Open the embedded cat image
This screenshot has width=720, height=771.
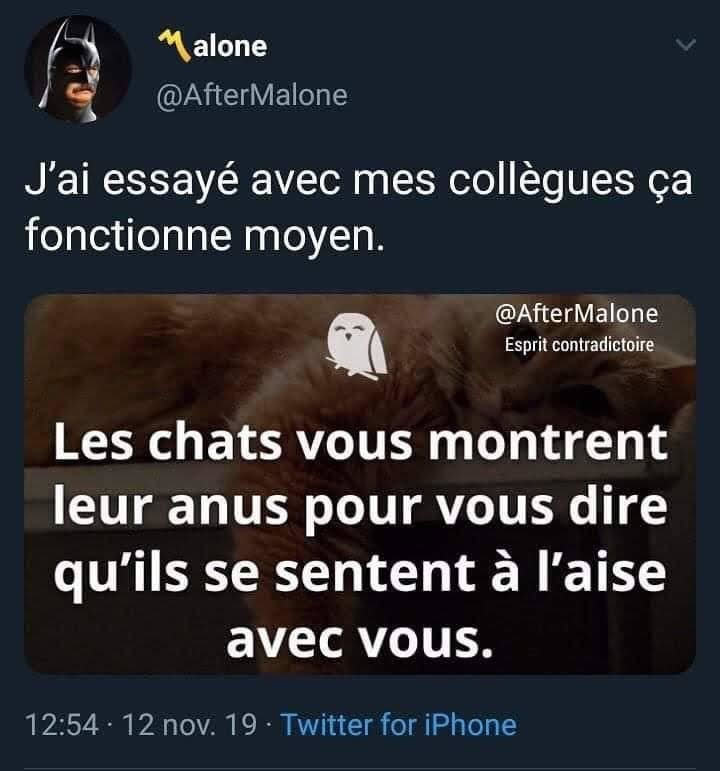tap(360, 484)
